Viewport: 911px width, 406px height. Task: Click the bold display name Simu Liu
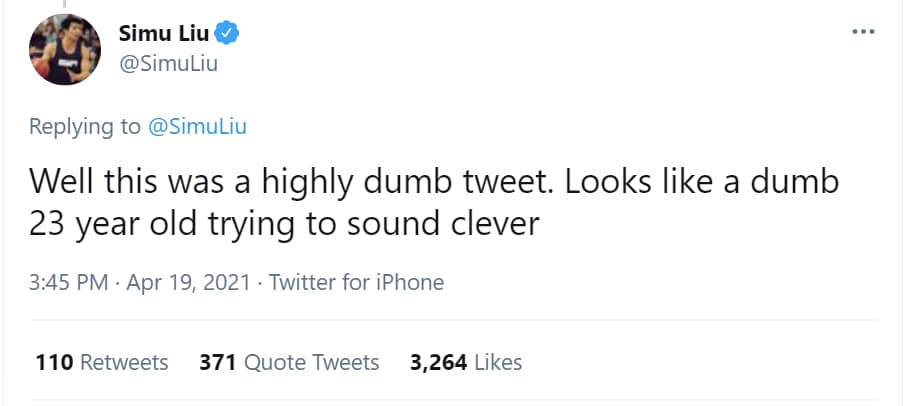click(163, 34)
